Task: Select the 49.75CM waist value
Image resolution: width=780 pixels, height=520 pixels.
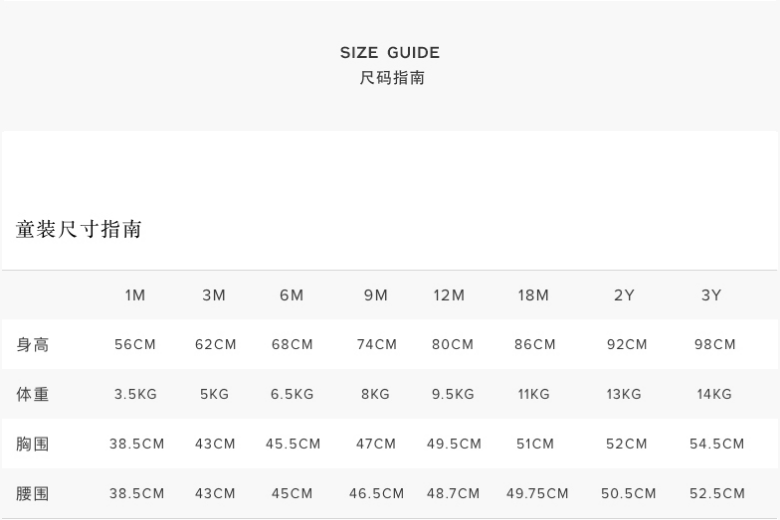Action: 537,493
